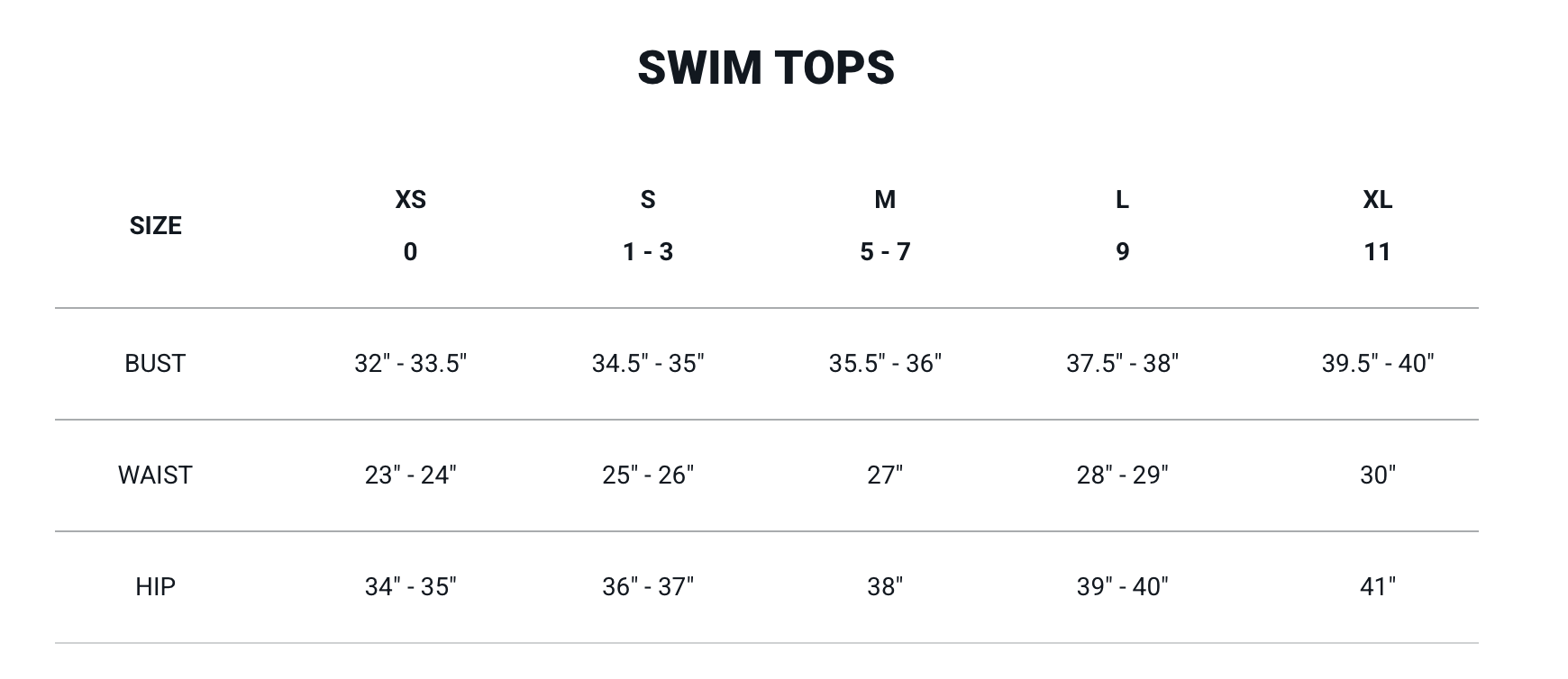Click the XL size column header
Image resolution: width=1568 pixels, height=679 pixels.
point(1377,199)
